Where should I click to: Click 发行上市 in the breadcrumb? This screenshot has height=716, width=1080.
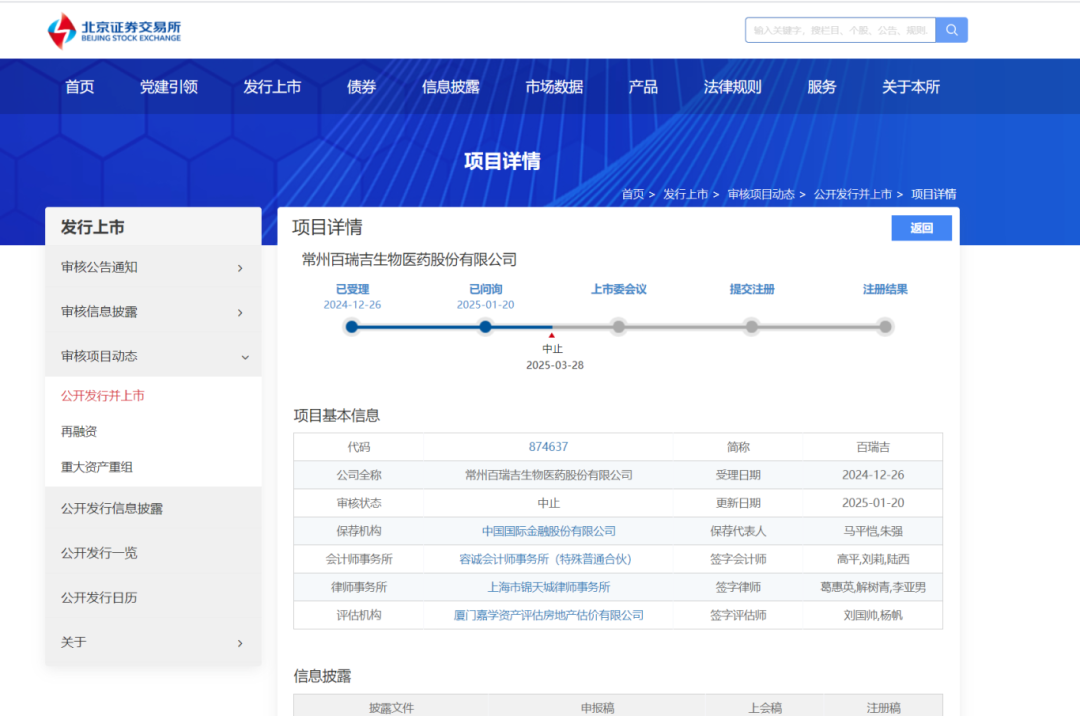tap(685, 194)
